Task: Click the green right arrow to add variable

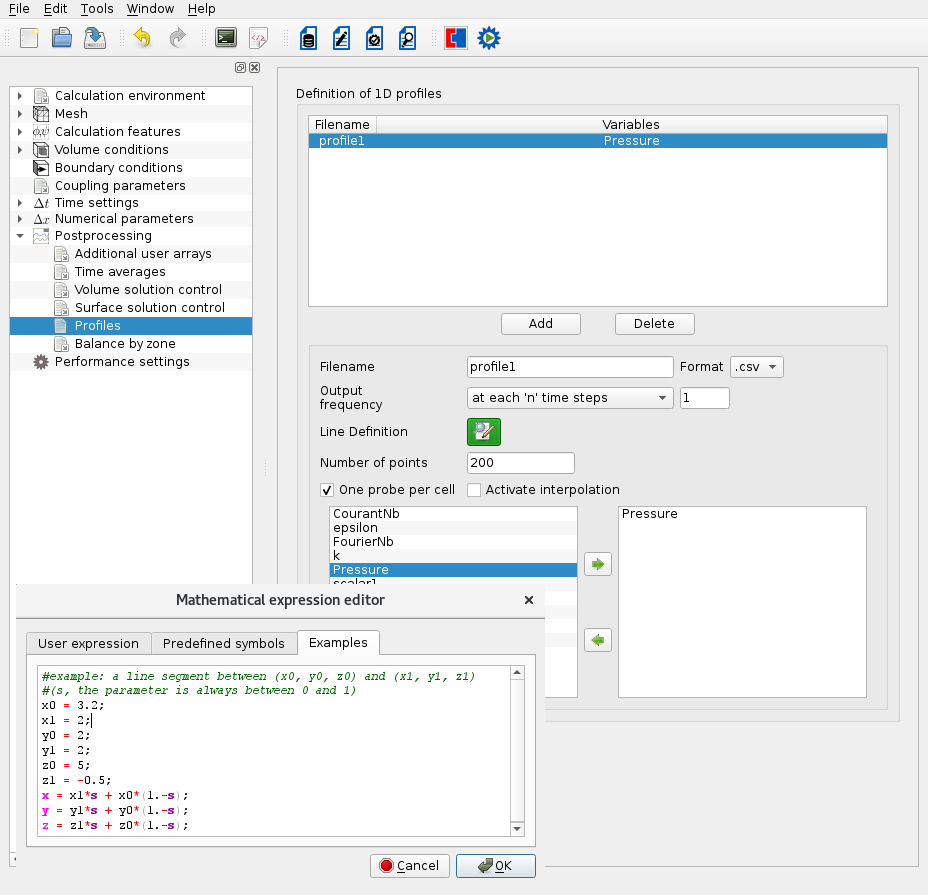Action: tap(598, 564)
